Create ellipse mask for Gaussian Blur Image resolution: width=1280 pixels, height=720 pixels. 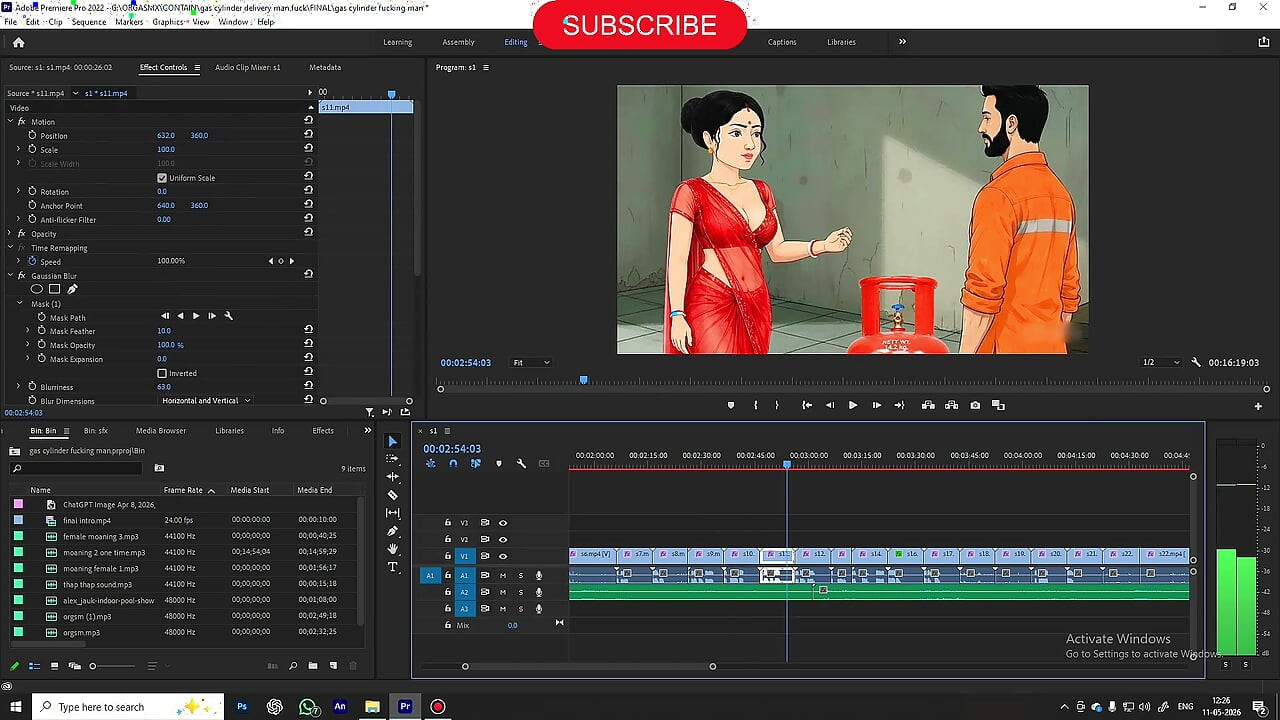(37, 289)
